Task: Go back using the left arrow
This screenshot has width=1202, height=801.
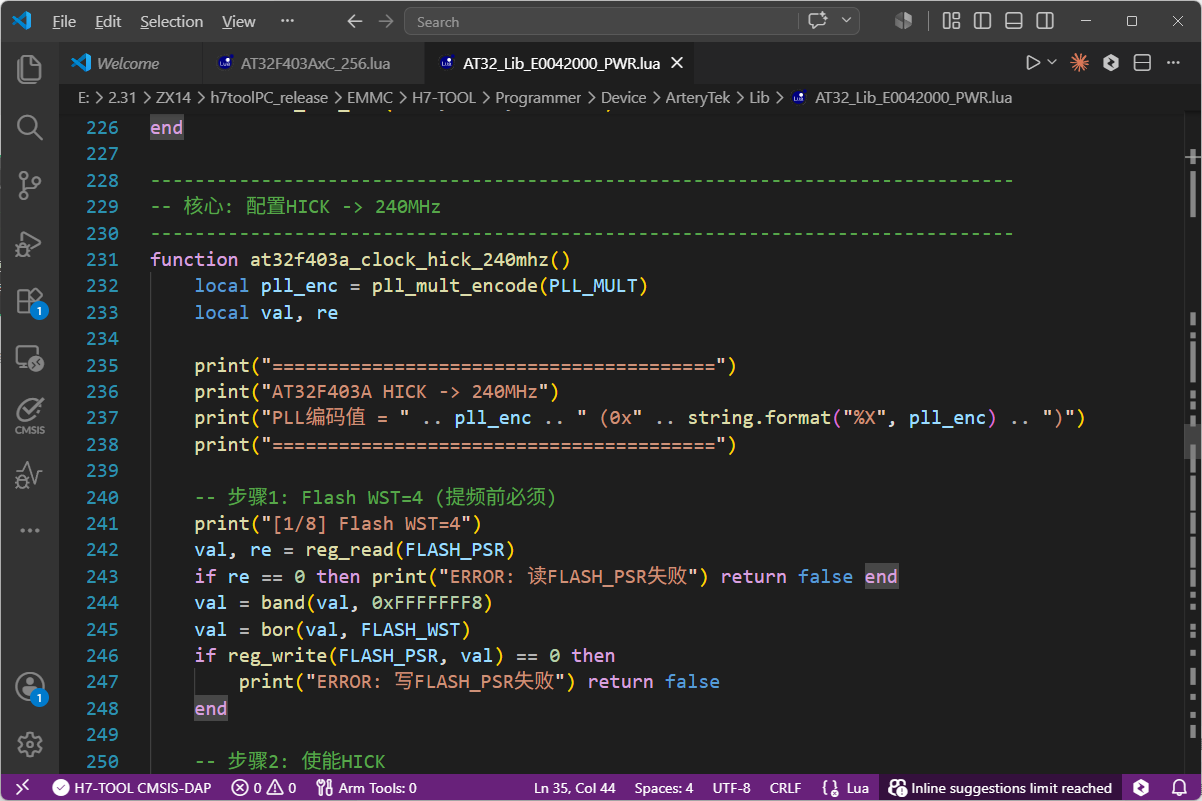Action: point(354,21)
